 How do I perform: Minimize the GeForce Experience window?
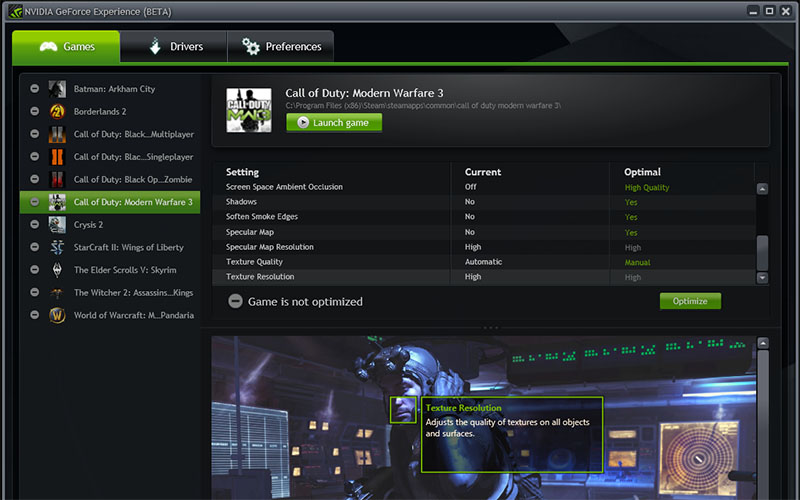coord(753,11)
